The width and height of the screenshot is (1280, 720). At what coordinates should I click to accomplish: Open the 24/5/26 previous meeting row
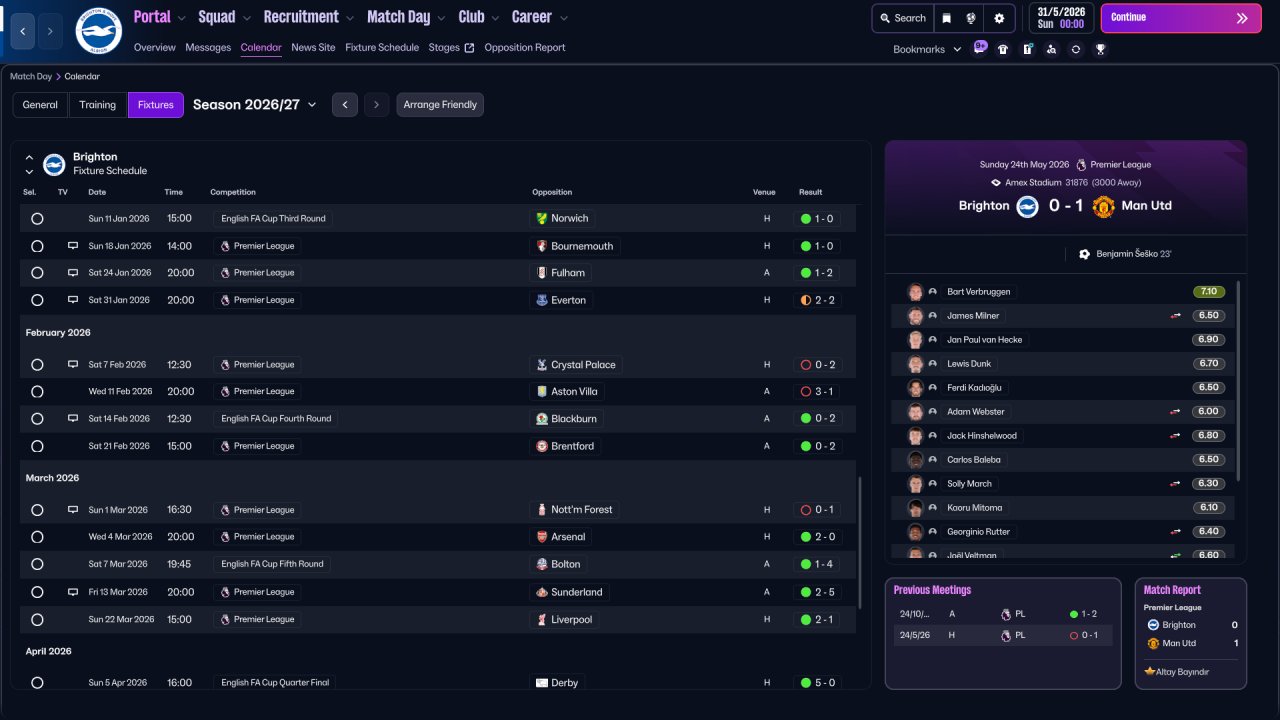click(1003, 635)
